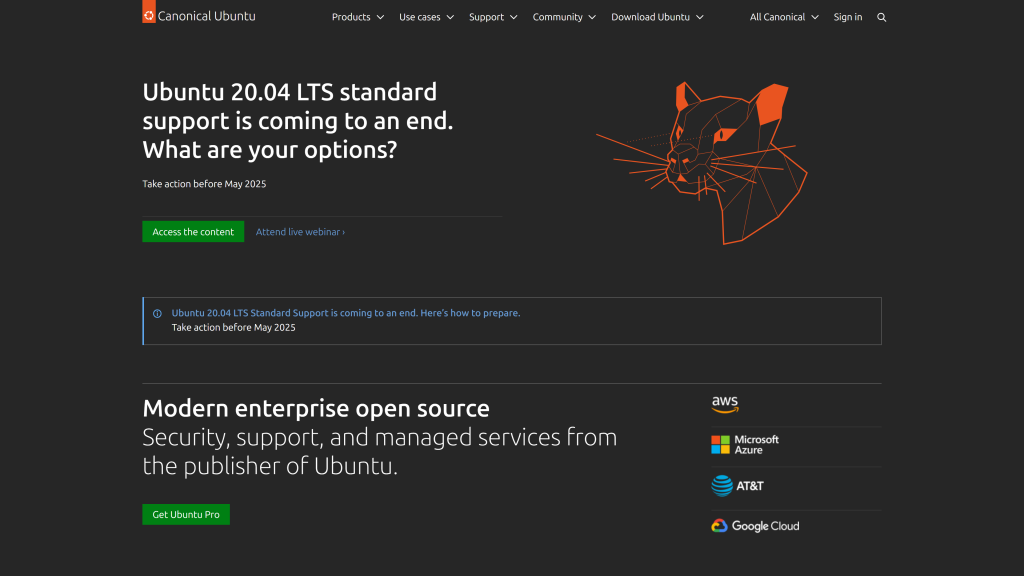
Task: Click the Access the content button
Action: tap(193, 232)
